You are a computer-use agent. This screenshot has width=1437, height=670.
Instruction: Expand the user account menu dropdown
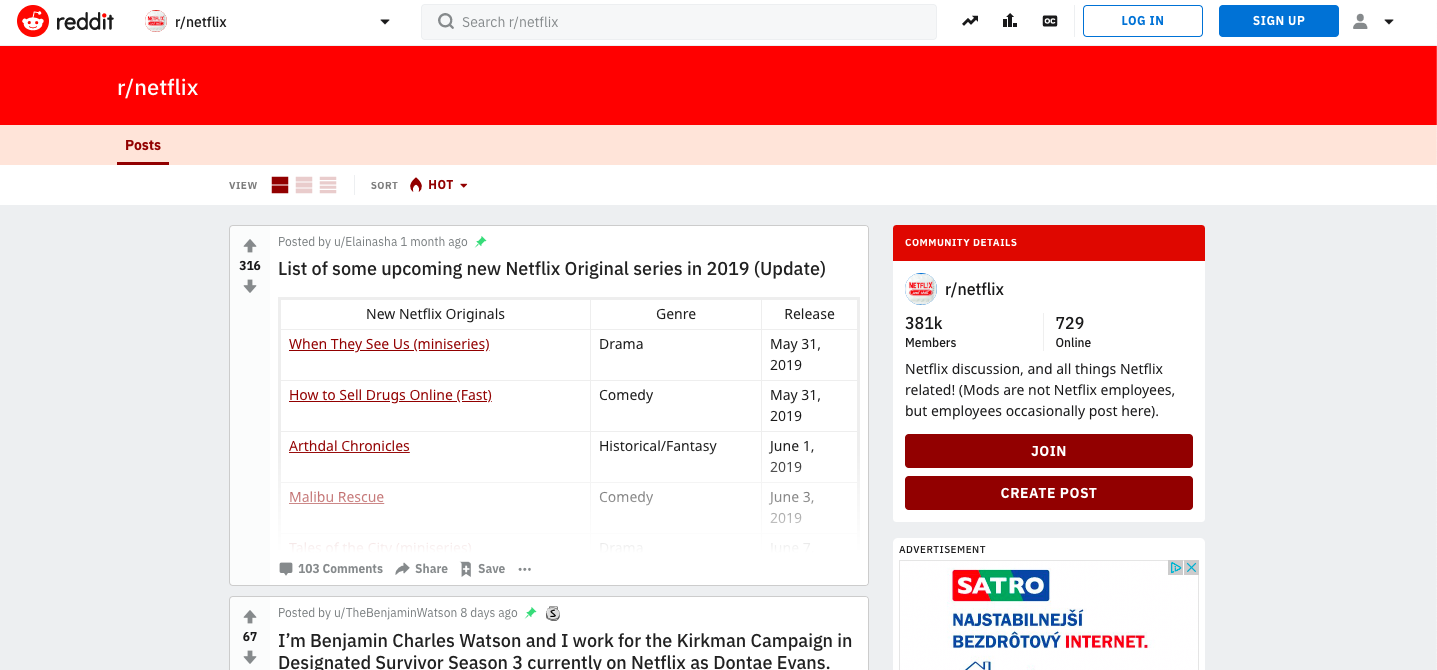coord(1373,21)
